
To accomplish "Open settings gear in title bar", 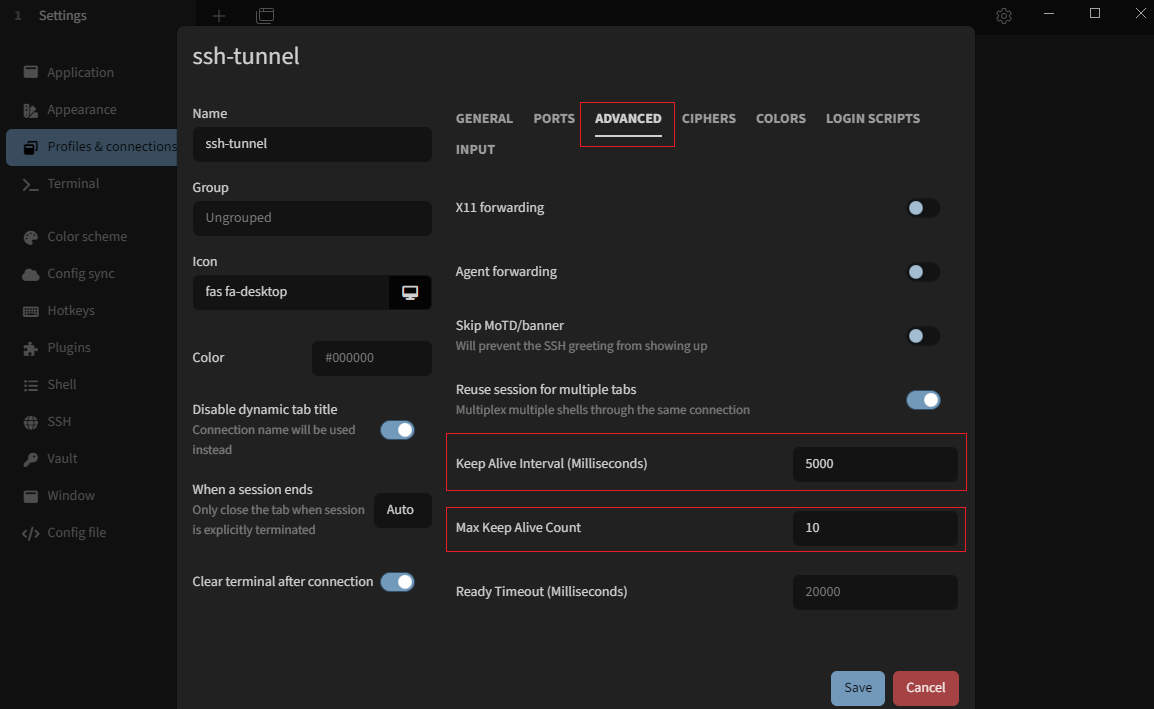I will click(1004, 16).
